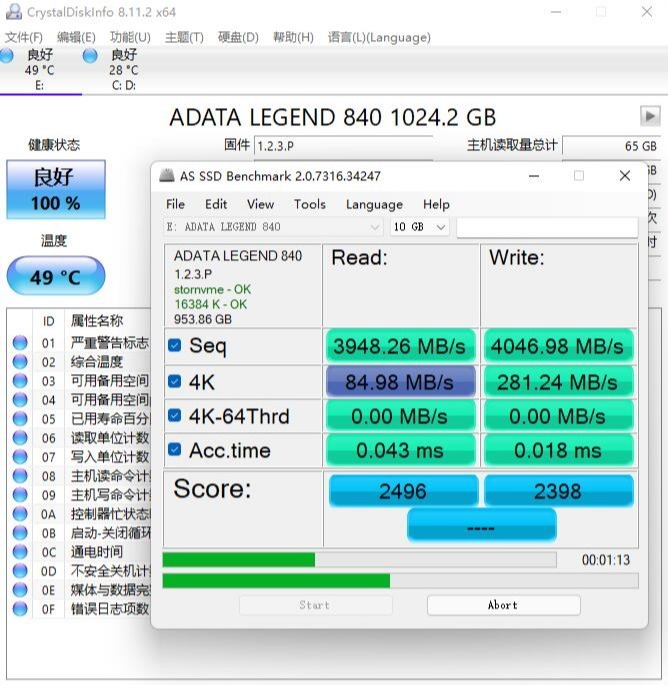668x685 pixels.
Task: Click the upper progress bar beside 00:01:13
Action: [359, 560]
